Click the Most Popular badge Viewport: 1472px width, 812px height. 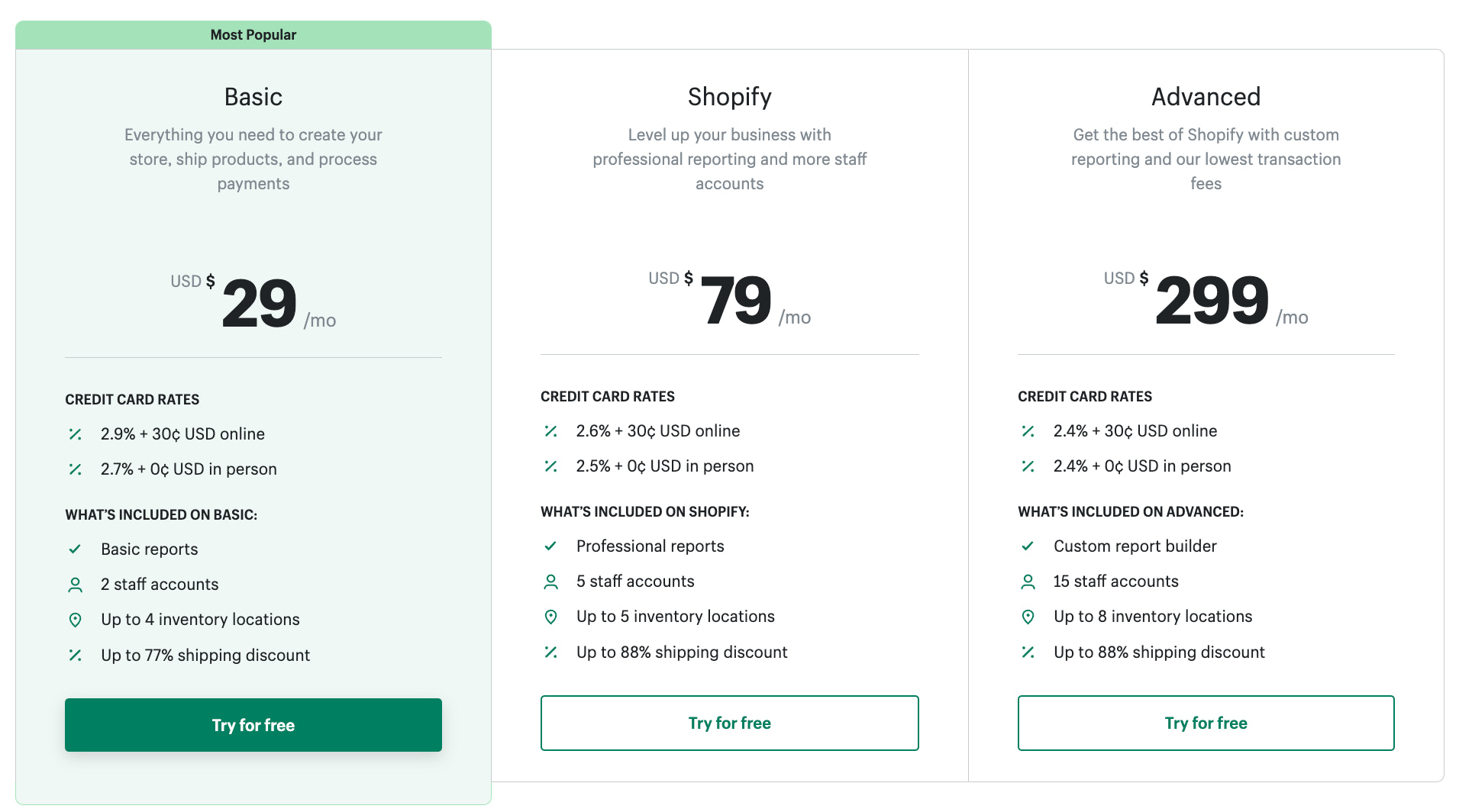[x=253, y=34]
